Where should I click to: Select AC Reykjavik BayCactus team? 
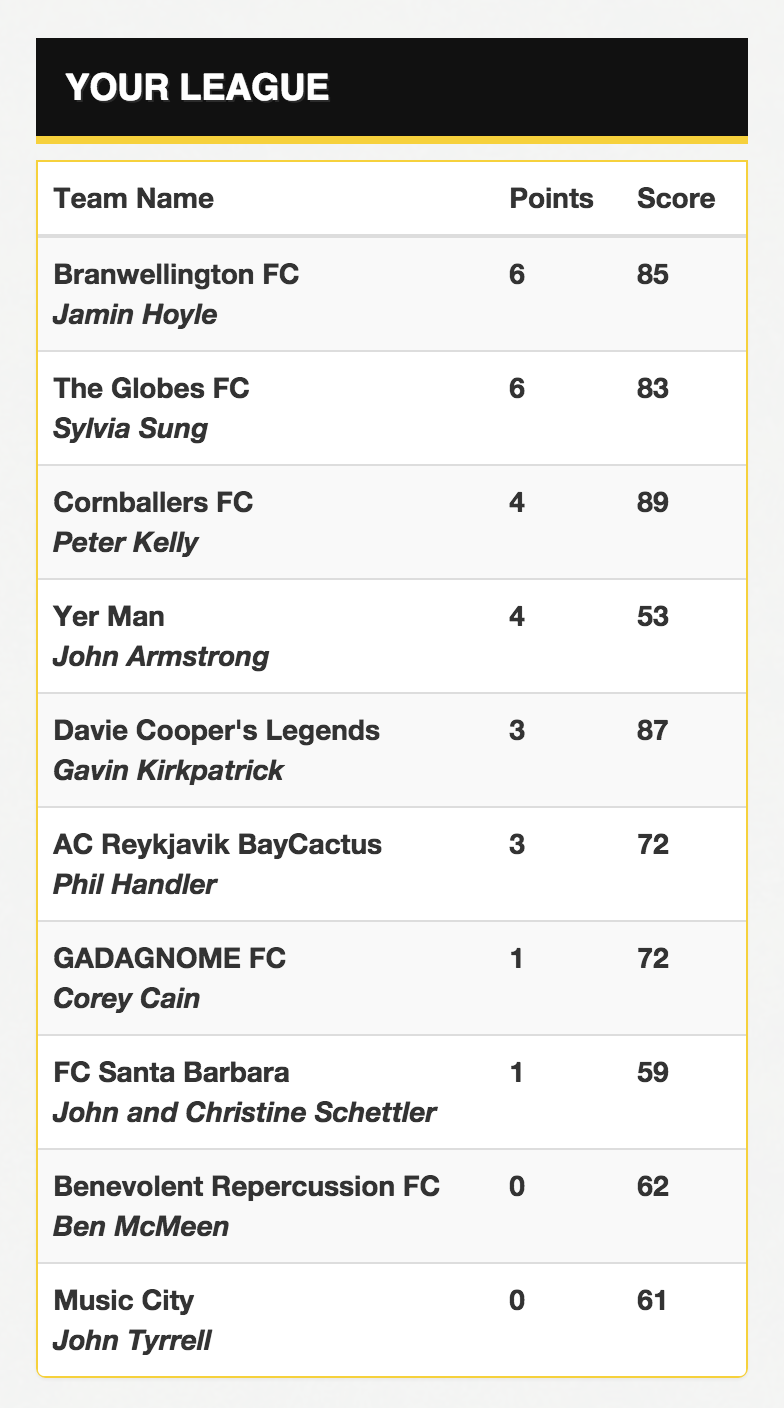tap(392, 864)
